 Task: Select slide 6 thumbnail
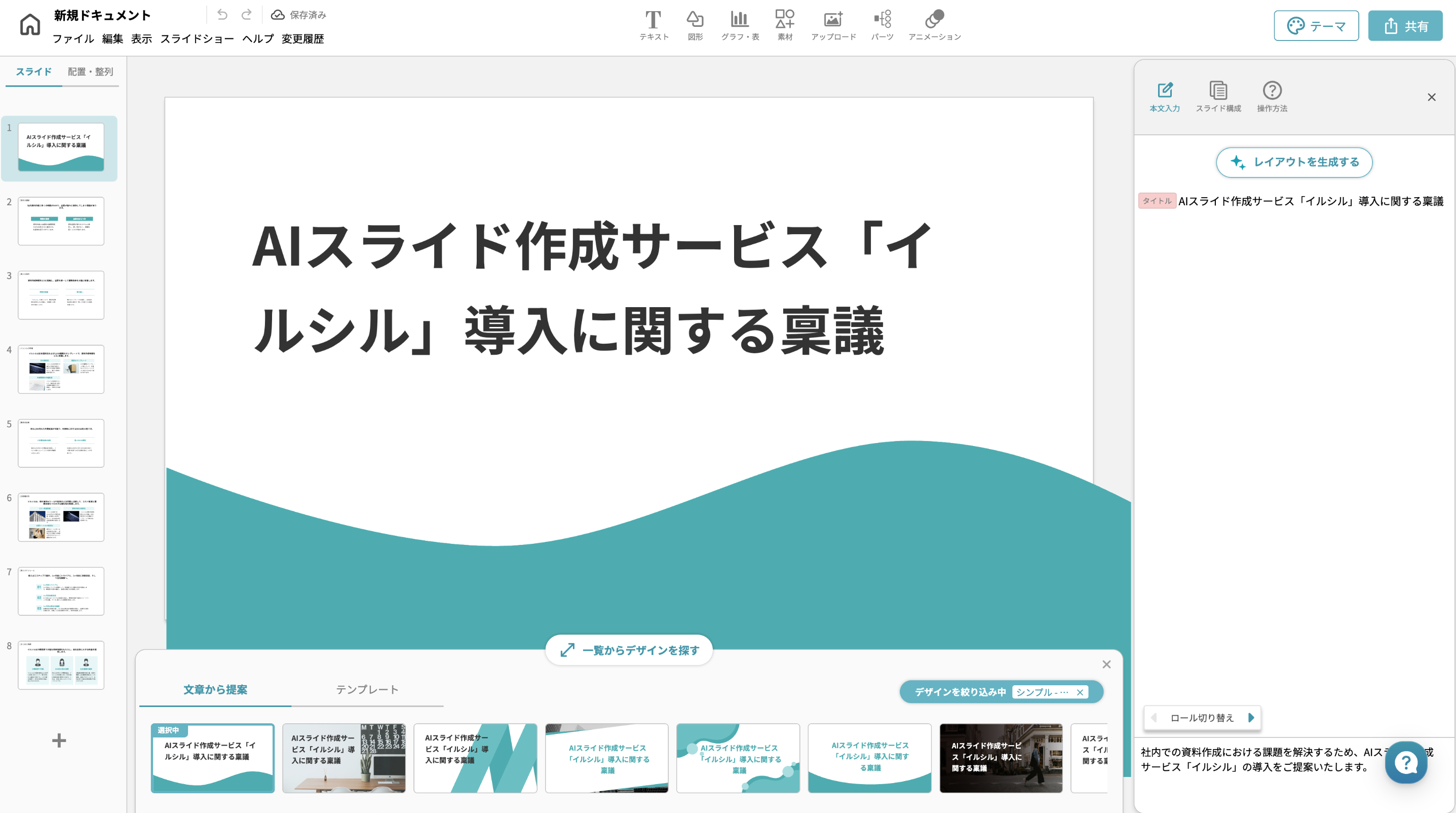[x=61, y=518]
